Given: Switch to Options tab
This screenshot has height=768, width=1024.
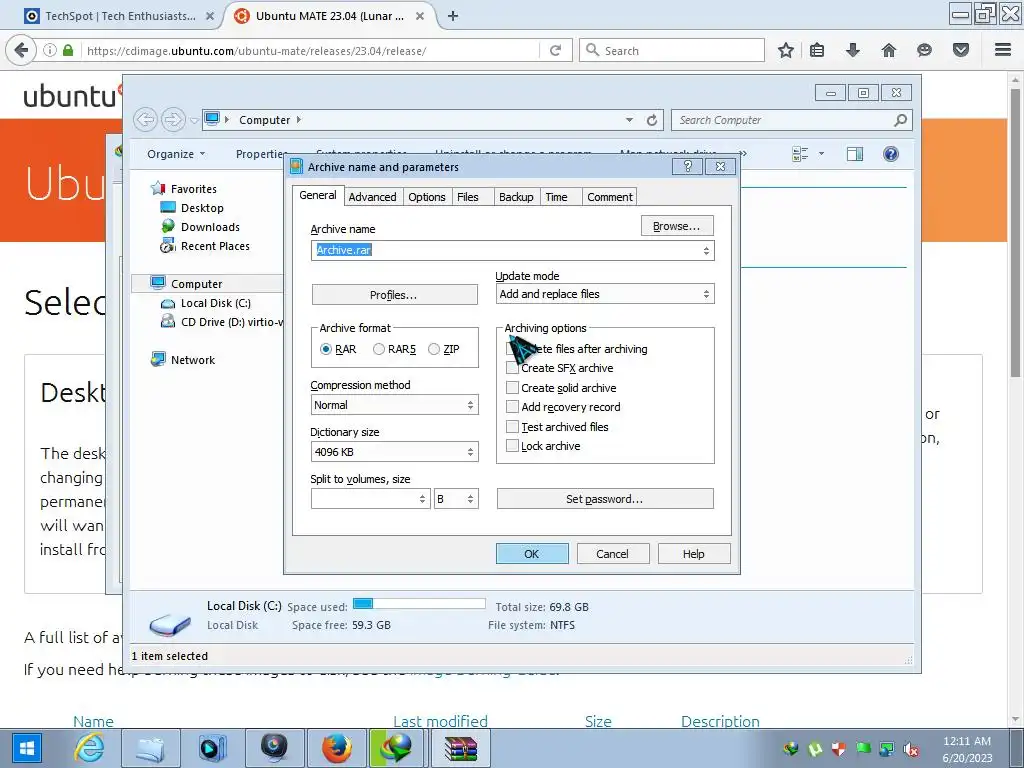Looking at the screenshot, I should point(426,197).
